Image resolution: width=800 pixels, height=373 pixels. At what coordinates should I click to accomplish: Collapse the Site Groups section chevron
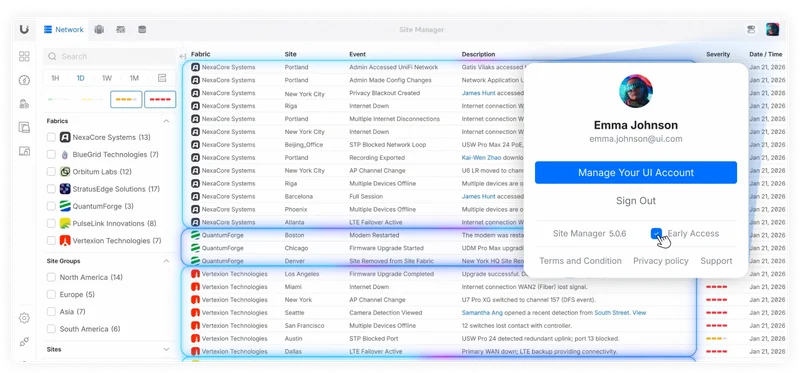tap(166, 261)
